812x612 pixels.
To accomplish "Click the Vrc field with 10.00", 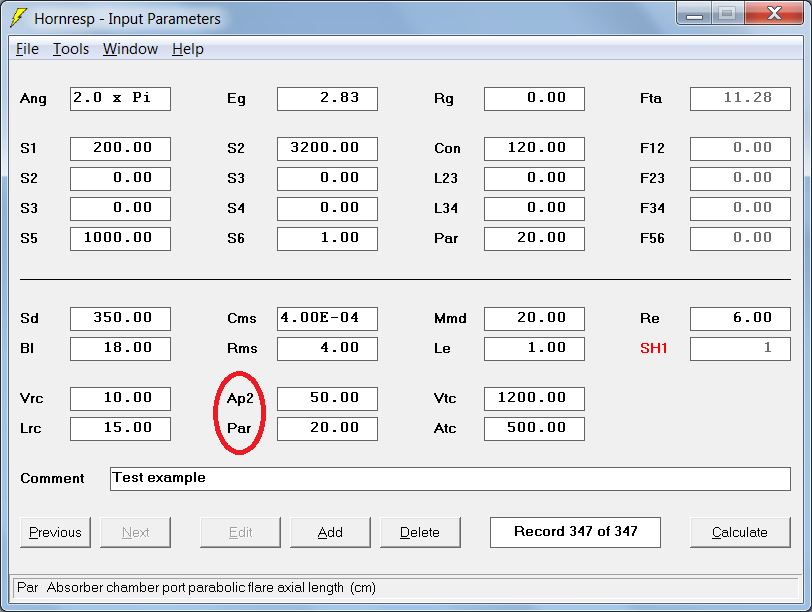I will click(x=120, y=399).
